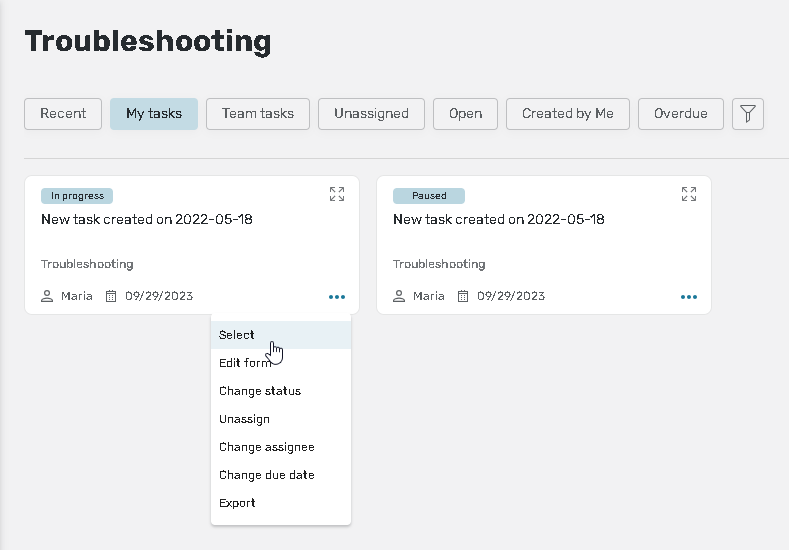789x550 pixels.
Task: Click the filter funnel icon
Action: [x=747, y=114]
